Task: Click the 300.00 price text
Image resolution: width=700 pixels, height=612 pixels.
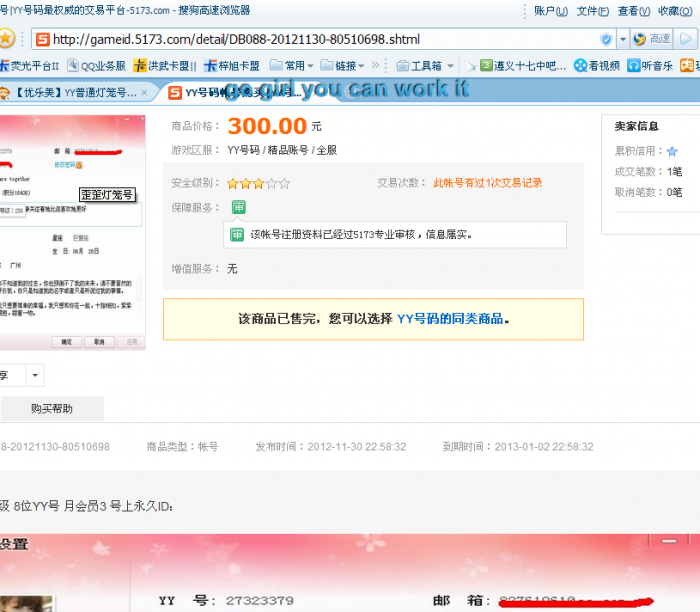Action: pos(267,126)
